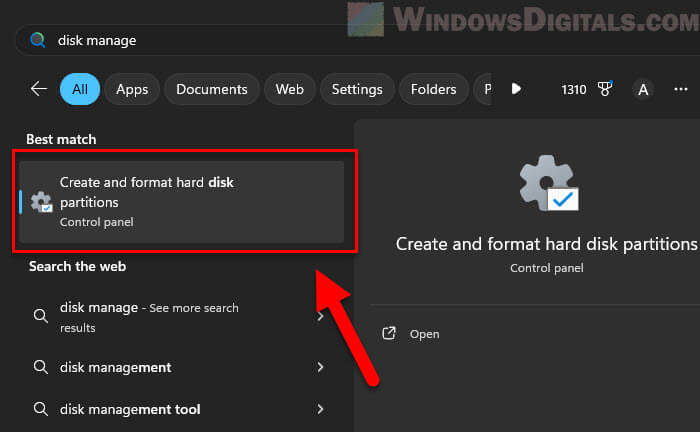The width and height of the screenshot is (700, 432).
Task: Click the back arrow icon
Action: [x=38, y=89]
